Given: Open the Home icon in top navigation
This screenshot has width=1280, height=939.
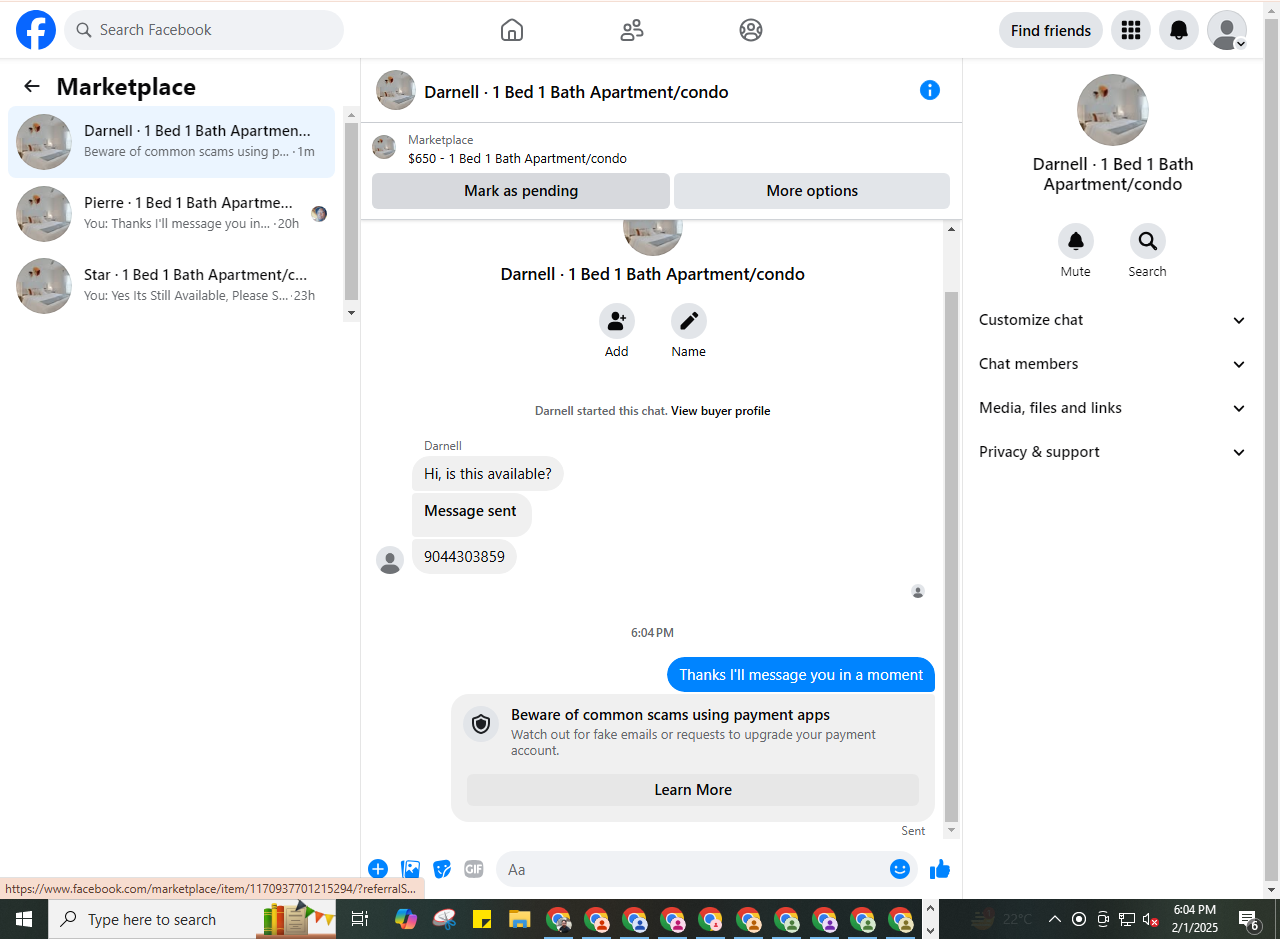Looking at the screenshot, I should click(x=512, y=30).
